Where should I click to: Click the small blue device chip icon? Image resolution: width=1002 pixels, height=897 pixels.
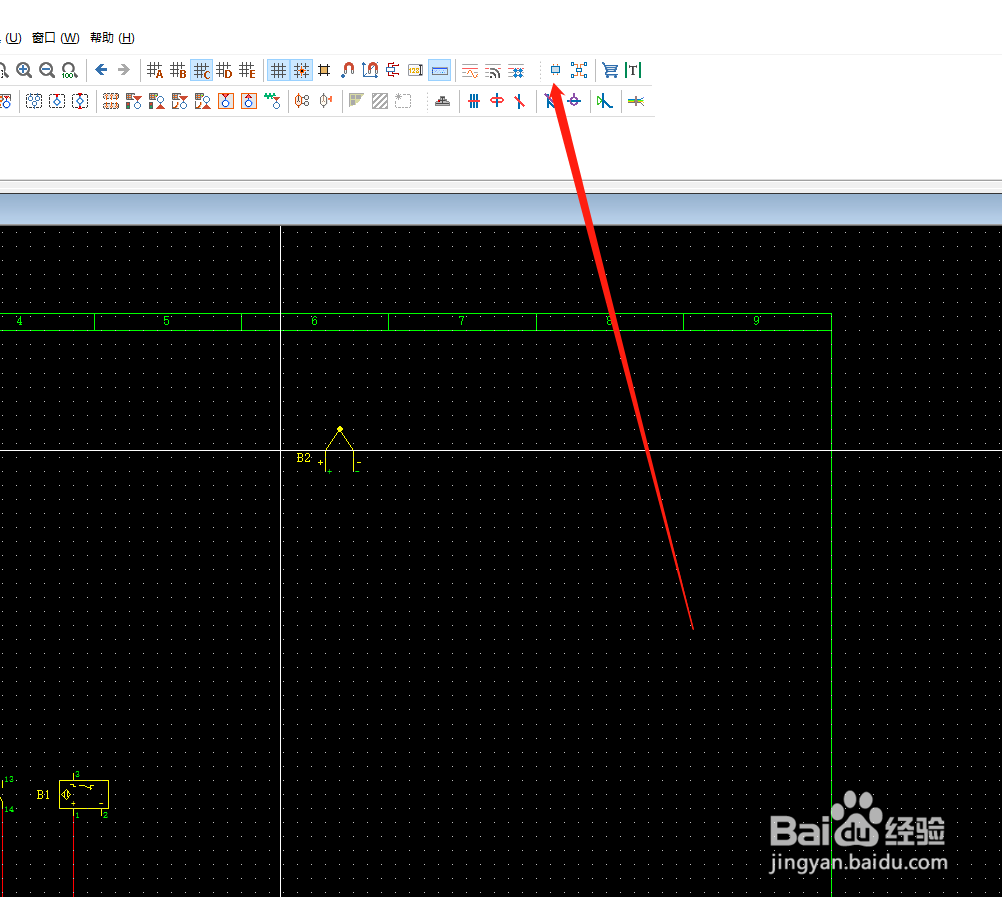click(555, 70)
